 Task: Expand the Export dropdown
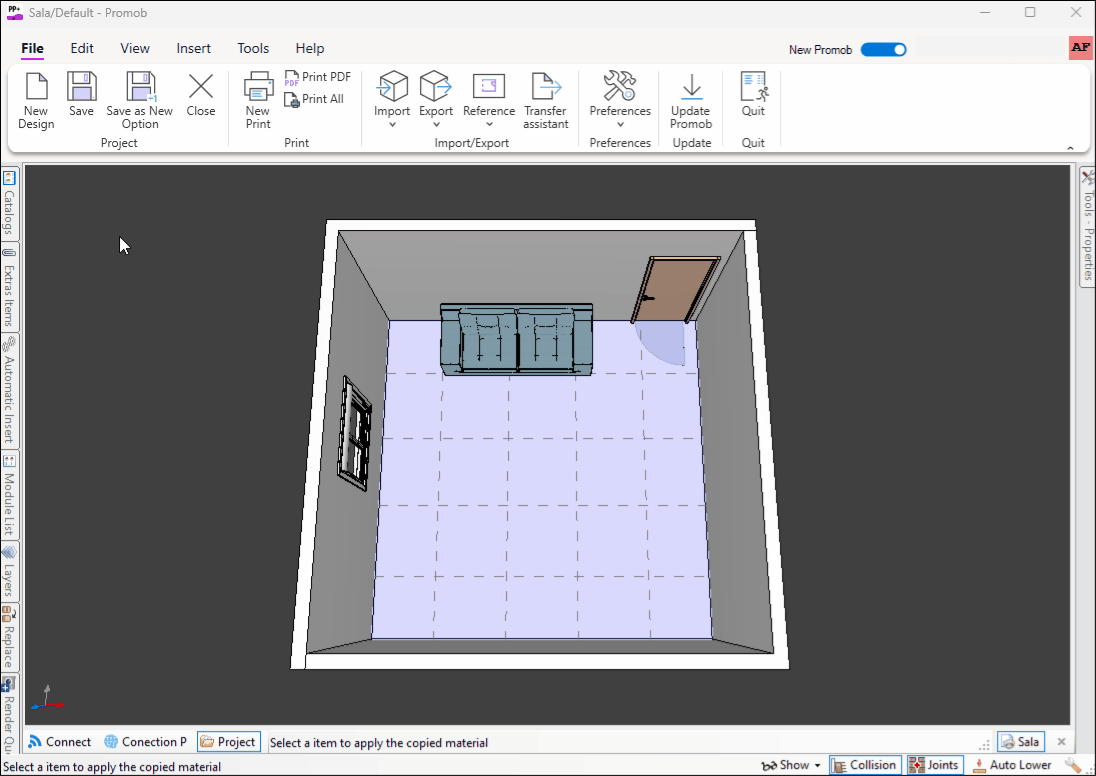pos(436,125)
